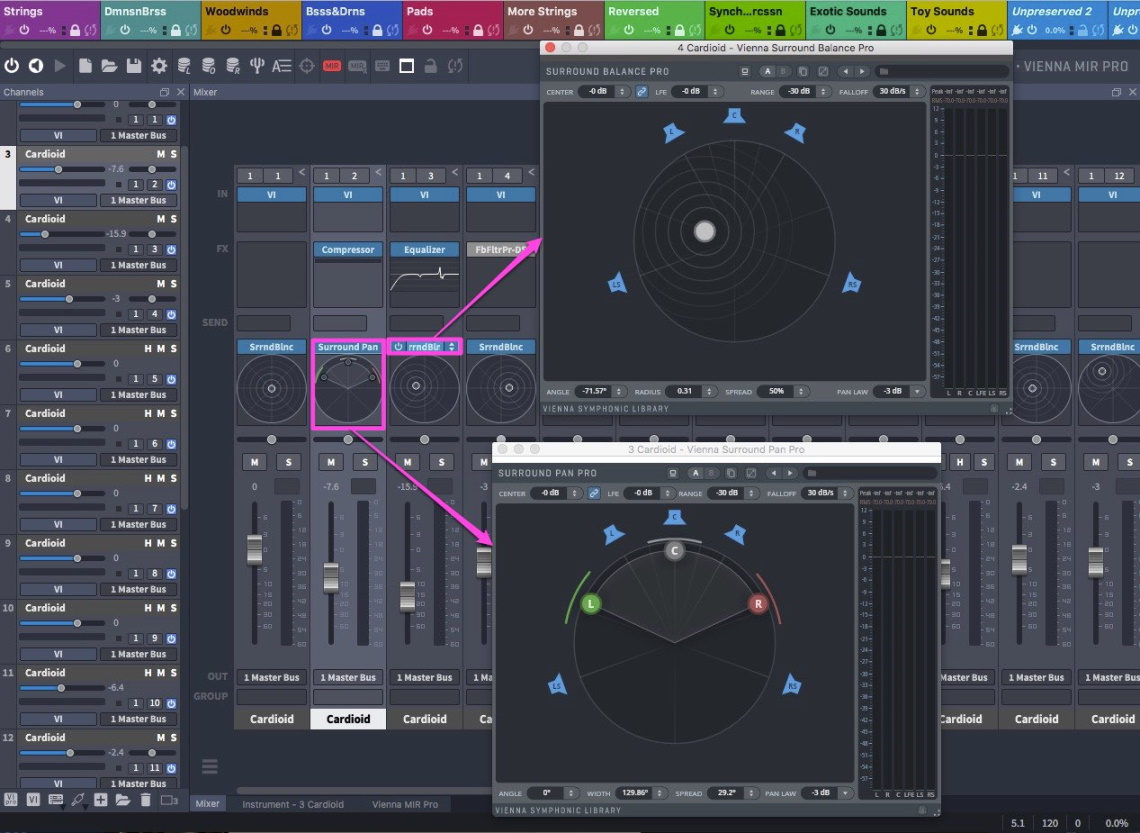Click the pan slider under the Surround Pan strip

[348, 439]
